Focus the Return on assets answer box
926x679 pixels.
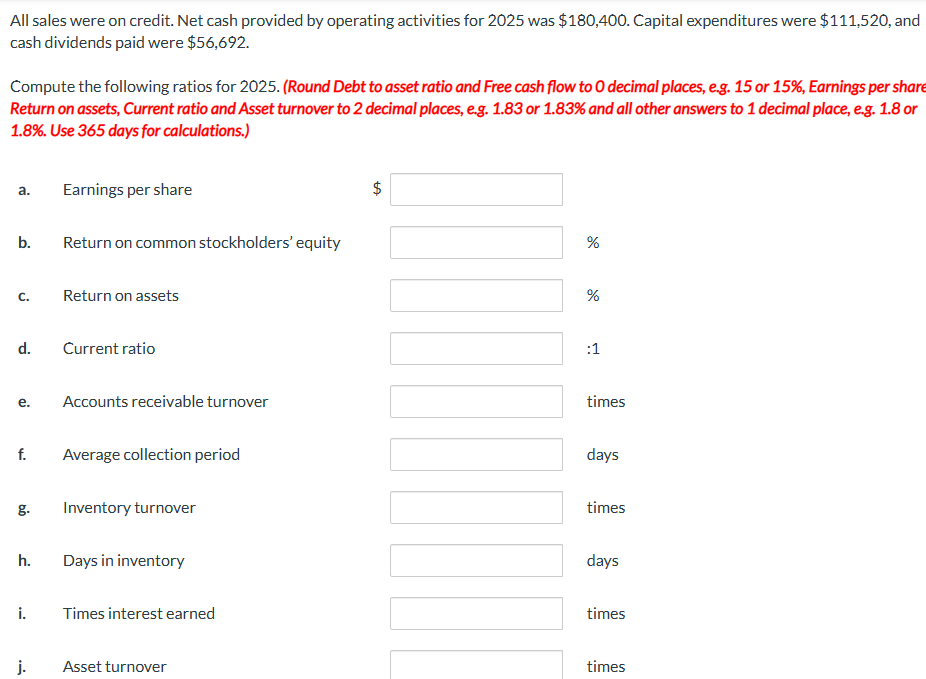[x=476, y=295]
